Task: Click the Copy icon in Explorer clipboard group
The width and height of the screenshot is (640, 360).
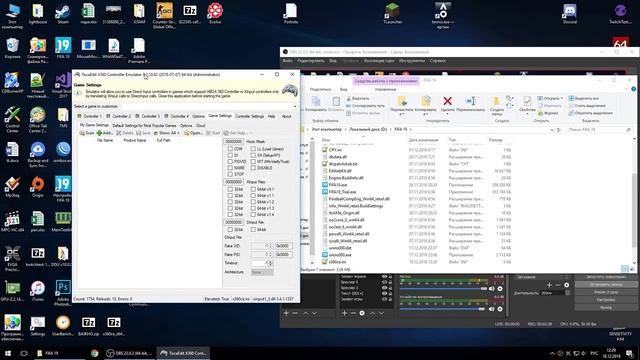Action: click(316, 101)
